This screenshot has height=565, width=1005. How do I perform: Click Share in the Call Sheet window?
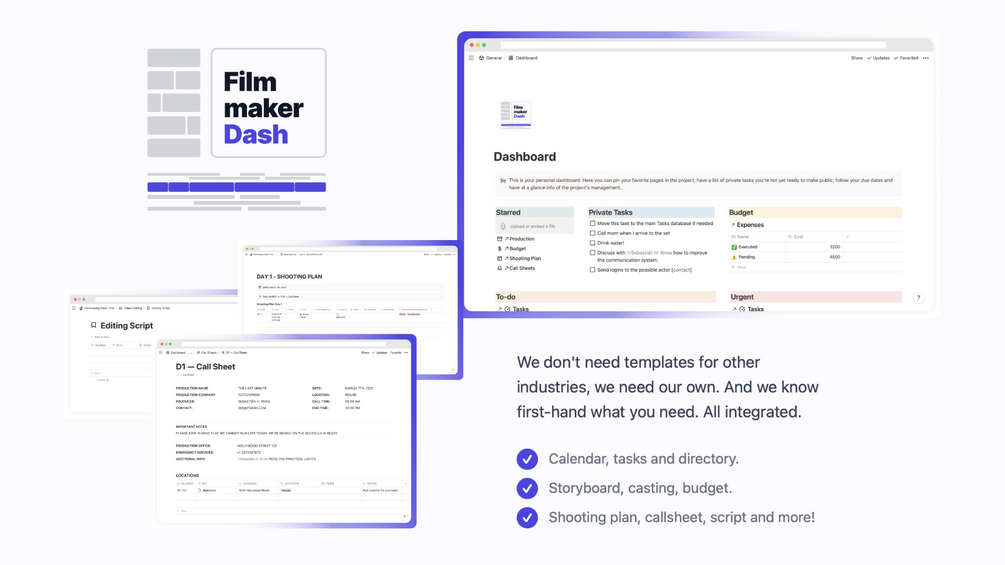coord(365,352)
